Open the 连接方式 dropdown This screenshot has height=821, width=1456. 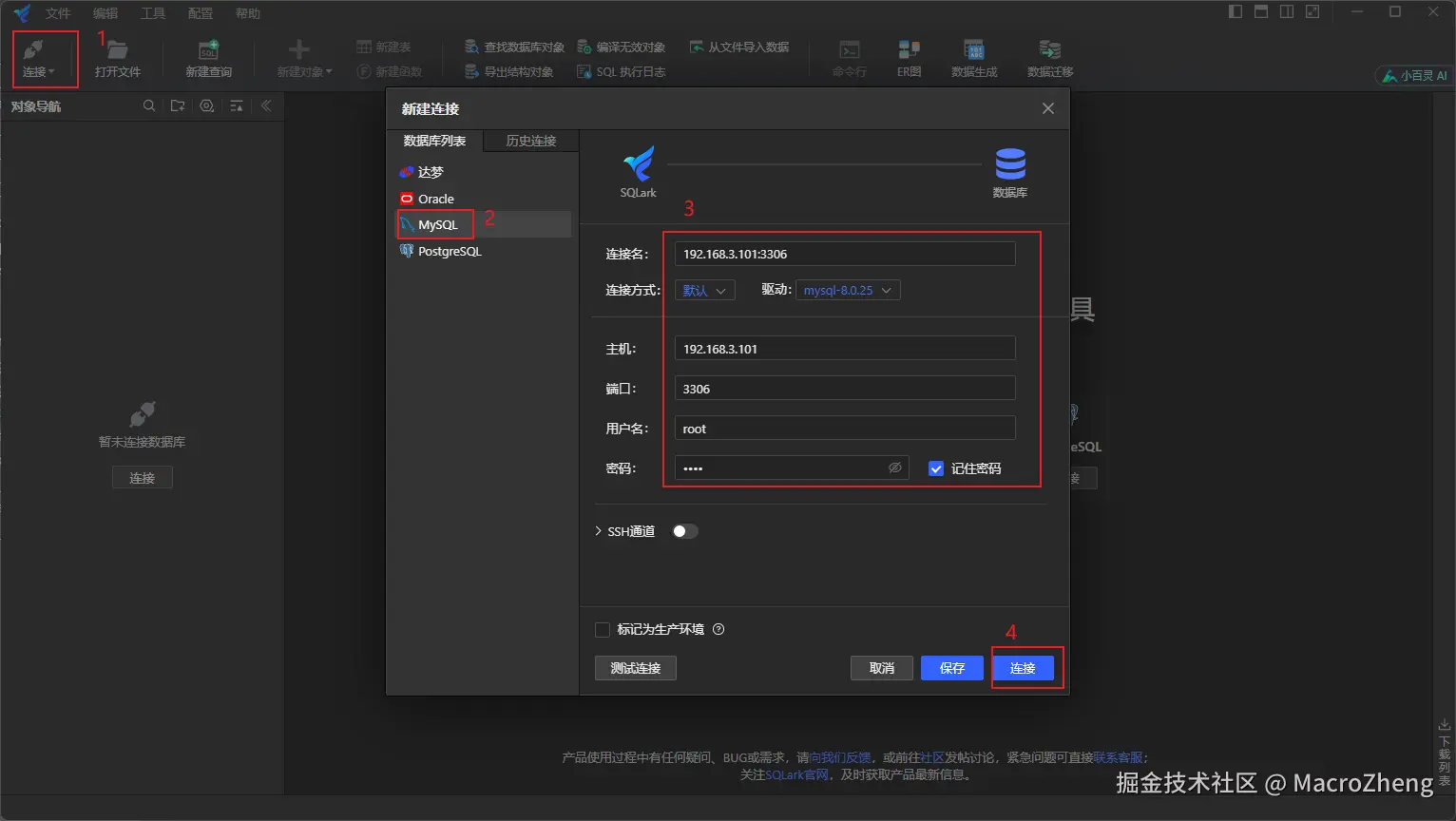coord(705,290)
